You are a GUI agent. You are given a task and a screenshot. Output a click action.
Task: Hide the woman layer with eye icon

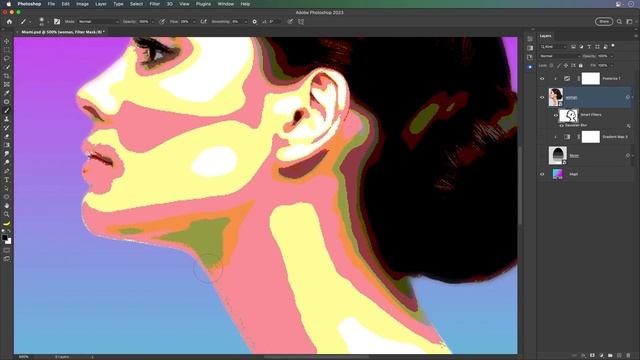tap(542, 97)
